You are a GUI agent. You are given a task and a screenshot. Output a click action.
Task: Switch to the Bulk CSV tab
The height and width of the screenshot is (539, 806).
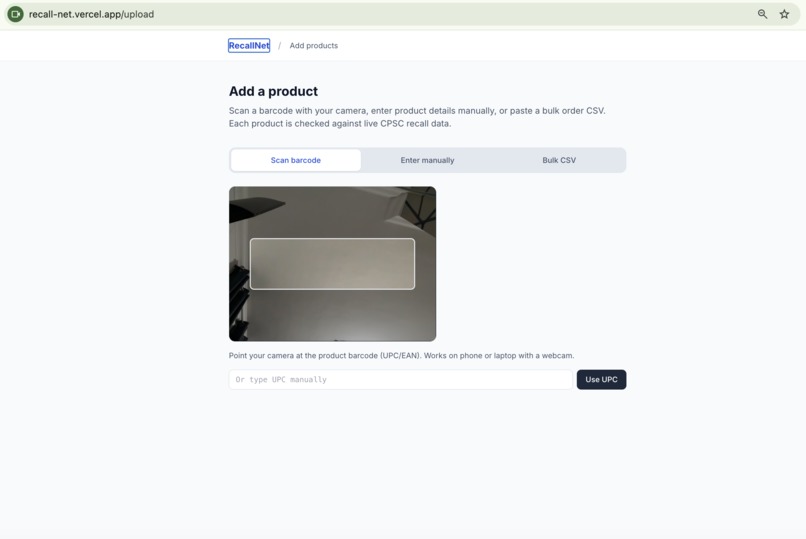(559, 160)
